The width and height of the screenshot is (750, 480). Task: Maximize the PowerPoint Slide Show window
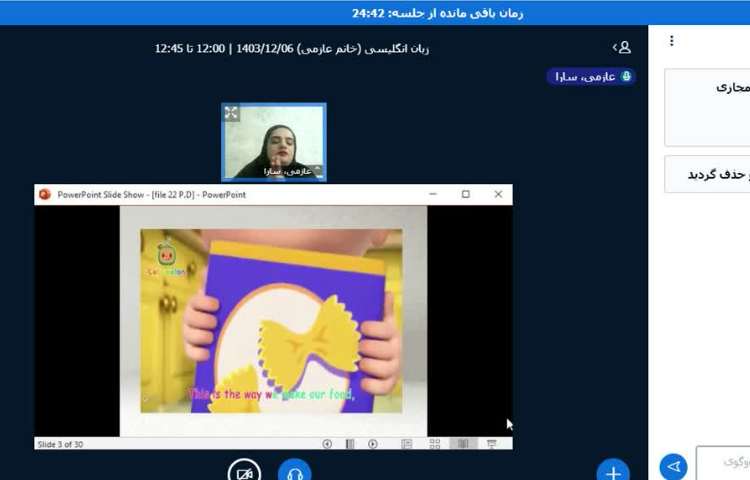[466, 194]
